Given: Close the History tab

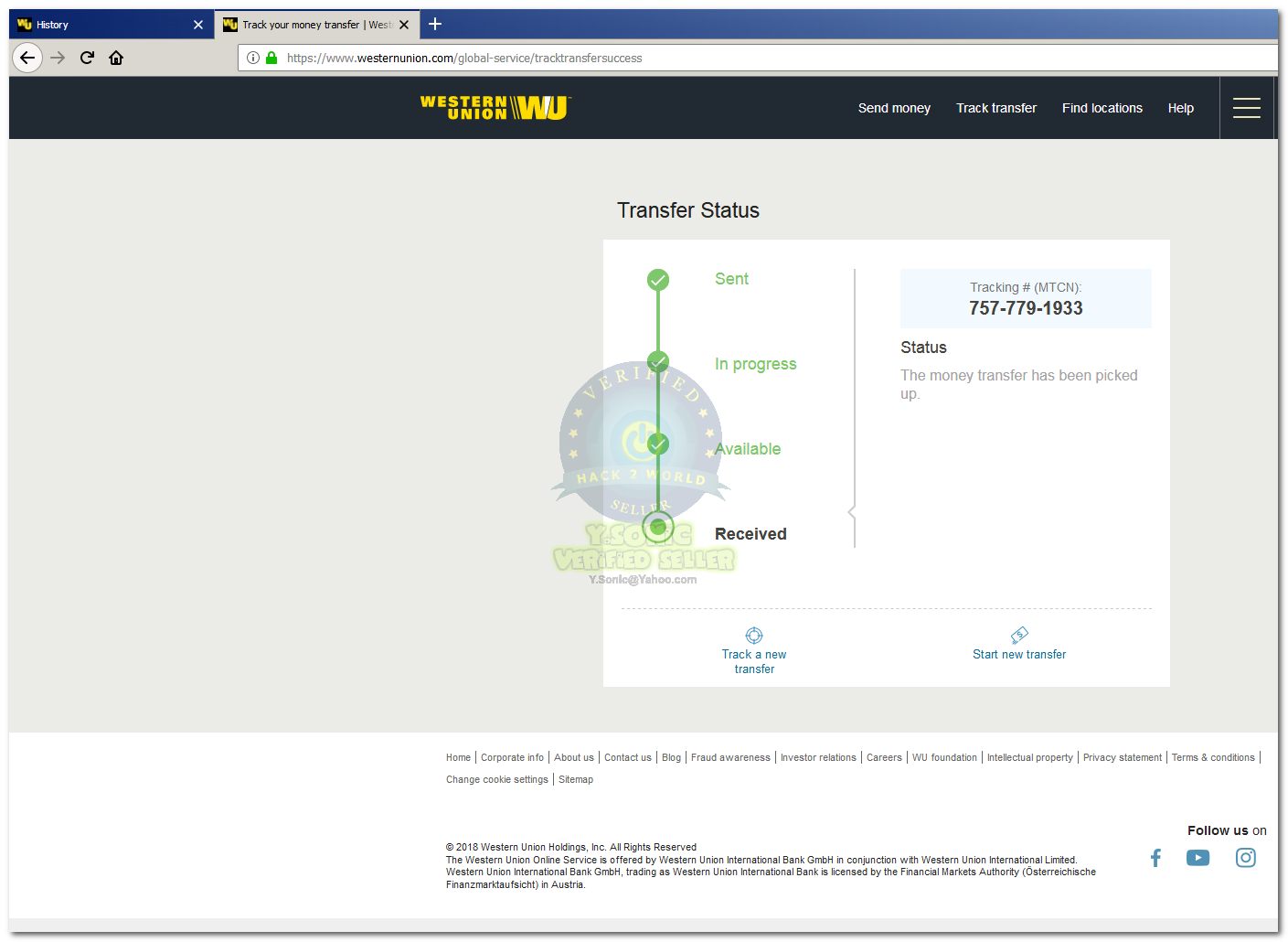Looking at the screenshot, I should pos(198,25).
